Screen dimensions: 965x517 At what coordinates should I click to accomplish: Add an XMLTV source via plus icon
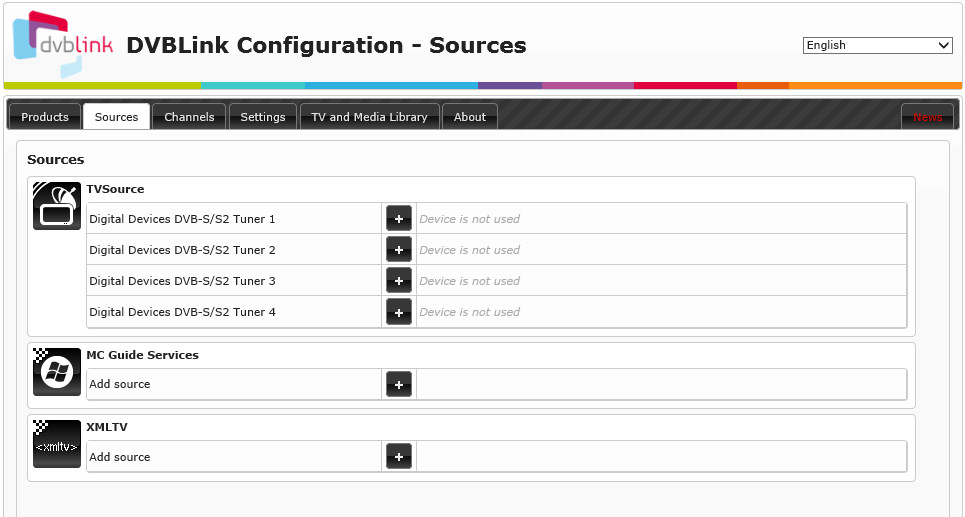click(x=399, y=457)
